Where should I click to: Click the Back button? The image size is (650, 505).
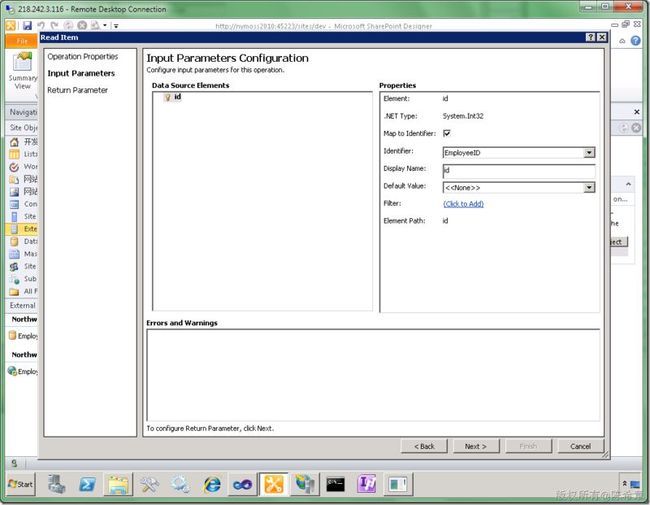(424, 446)
